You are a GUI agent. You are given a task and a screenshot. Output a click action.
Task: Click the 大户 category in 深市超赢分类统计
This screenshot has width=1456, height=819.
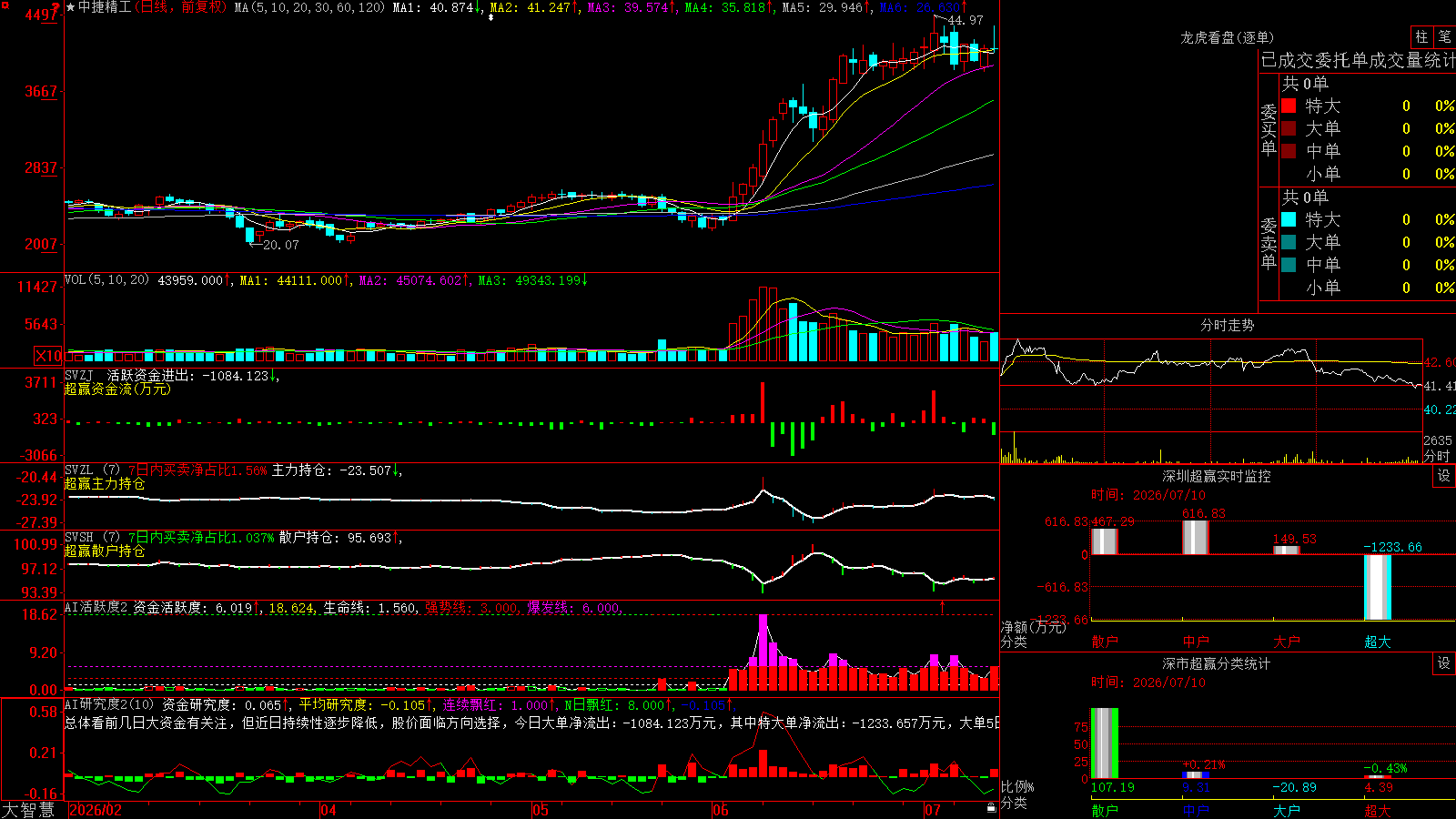[1287, 810]
